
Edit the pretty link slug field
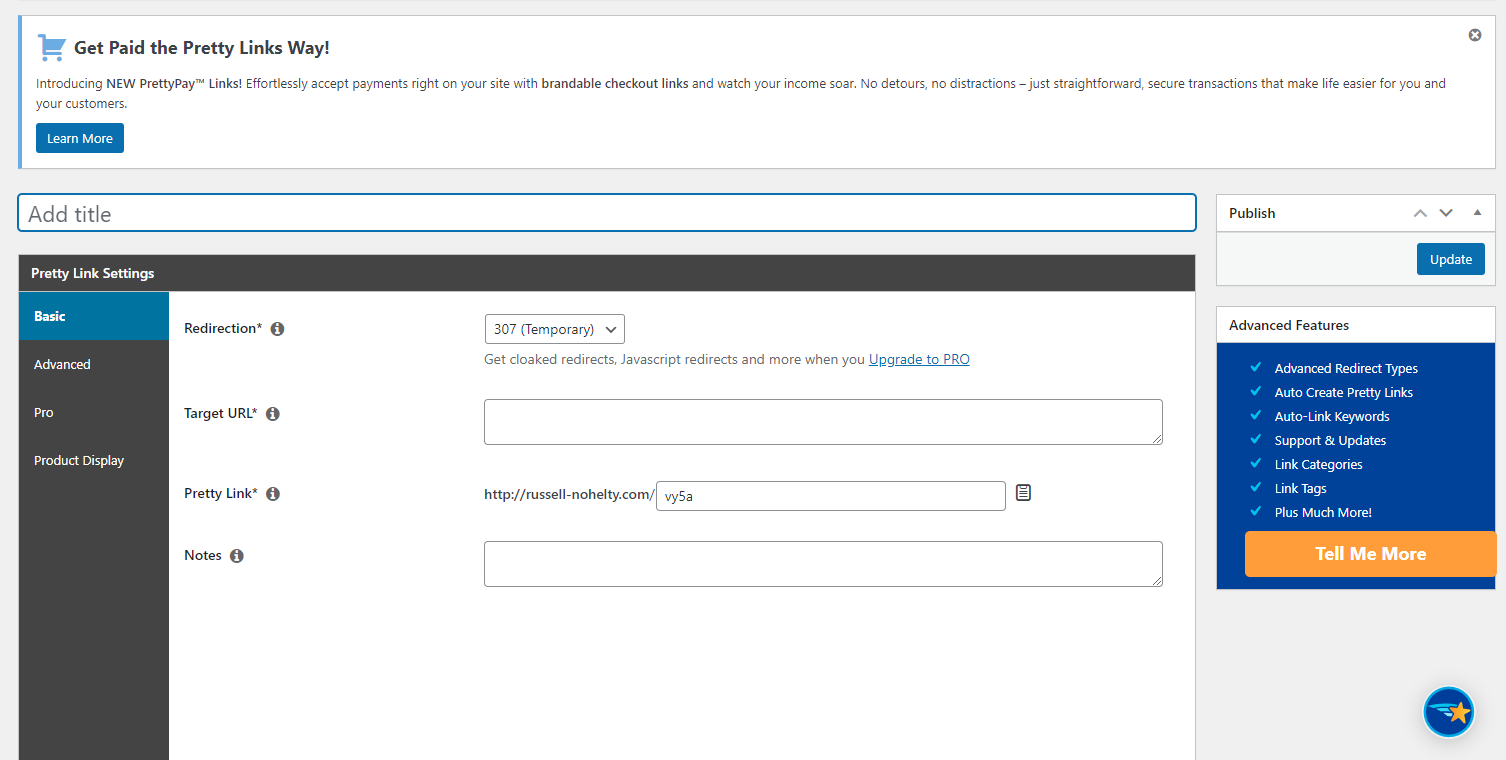click(831, 496)
